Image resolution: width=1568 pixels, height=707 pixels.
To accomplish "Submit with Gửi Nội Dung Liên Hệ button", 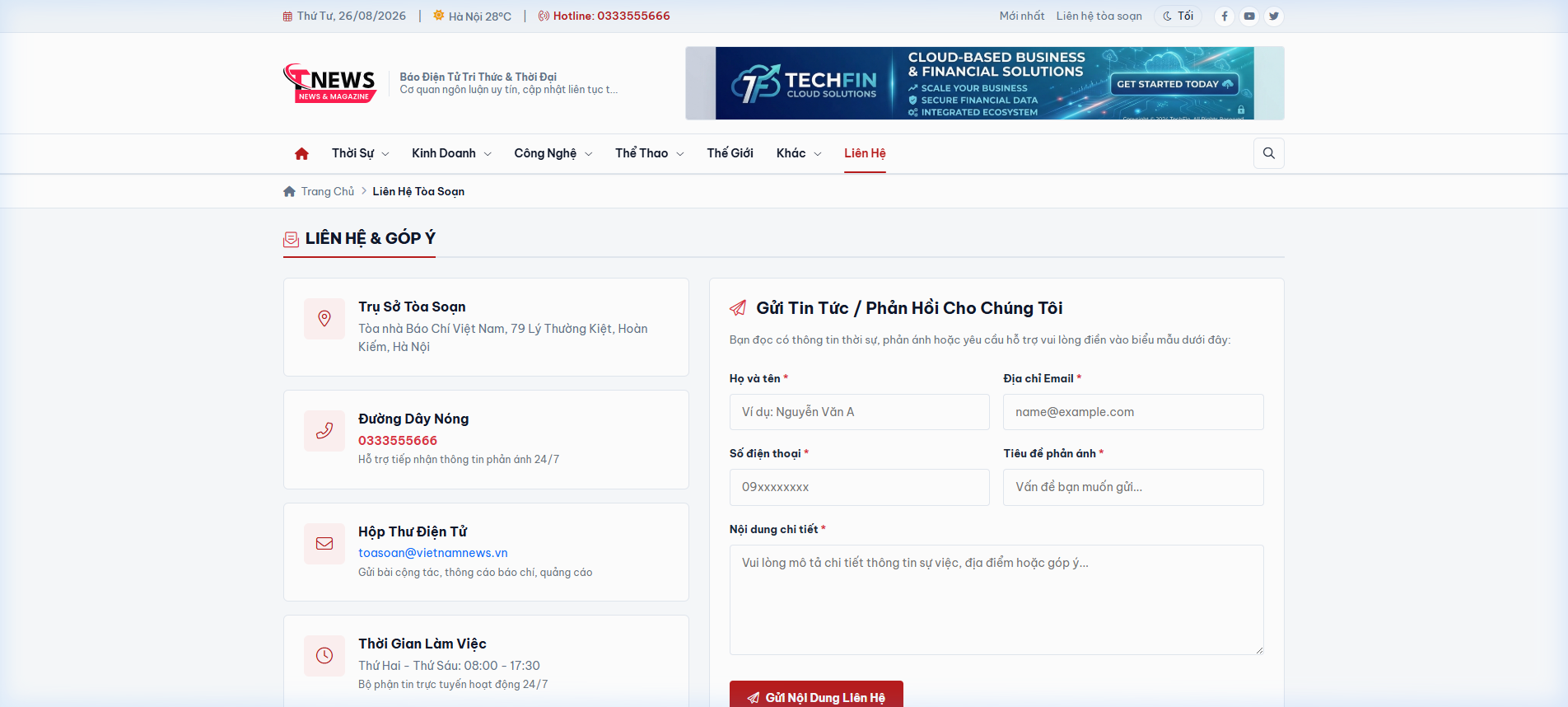I will [816, 696].
